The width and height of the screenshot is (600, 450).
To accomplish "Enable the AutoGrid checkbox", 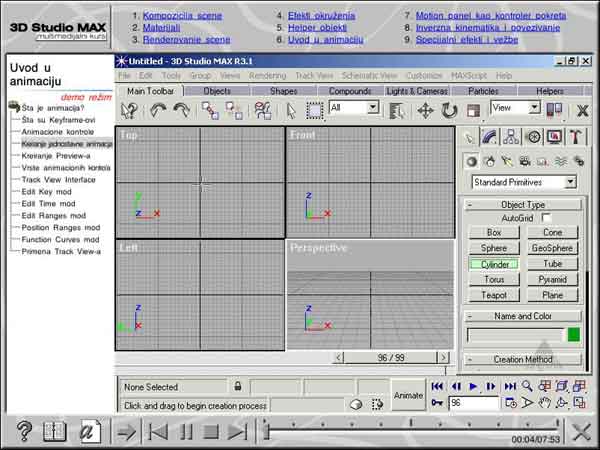I will 546,218.
